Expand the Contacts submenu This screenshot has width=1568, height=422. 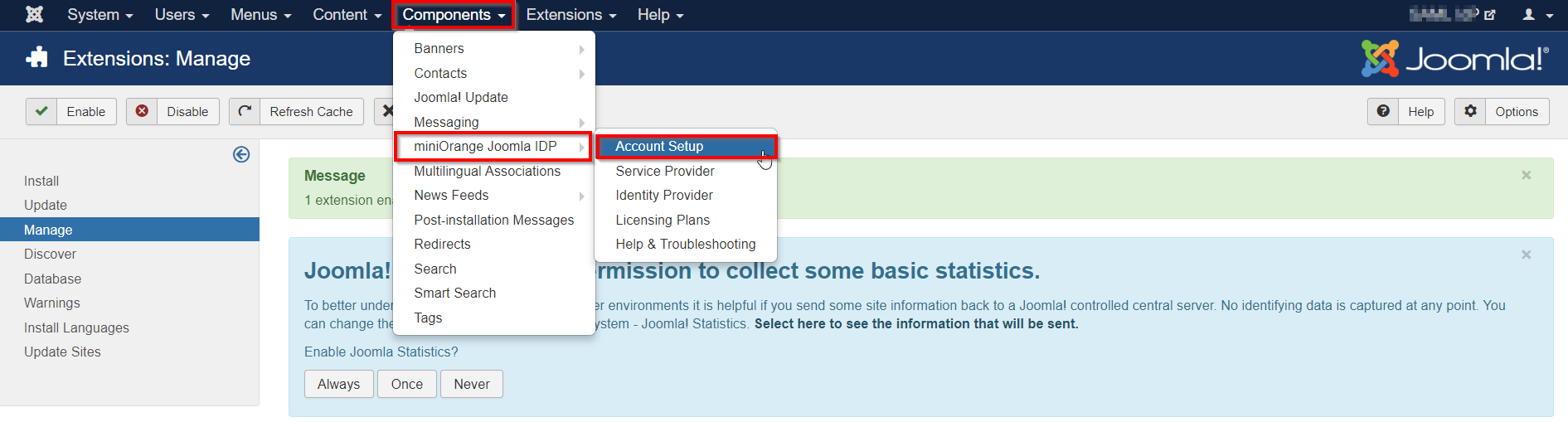coord(493,73)
